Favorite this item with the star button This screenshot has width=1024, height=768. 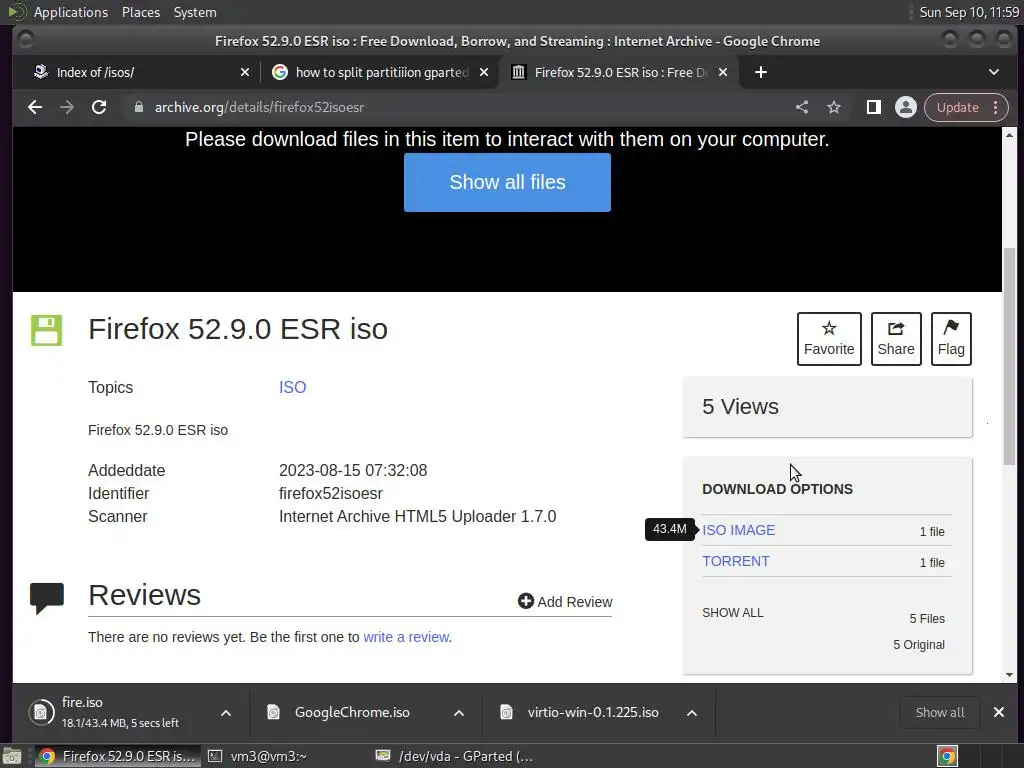829,339
